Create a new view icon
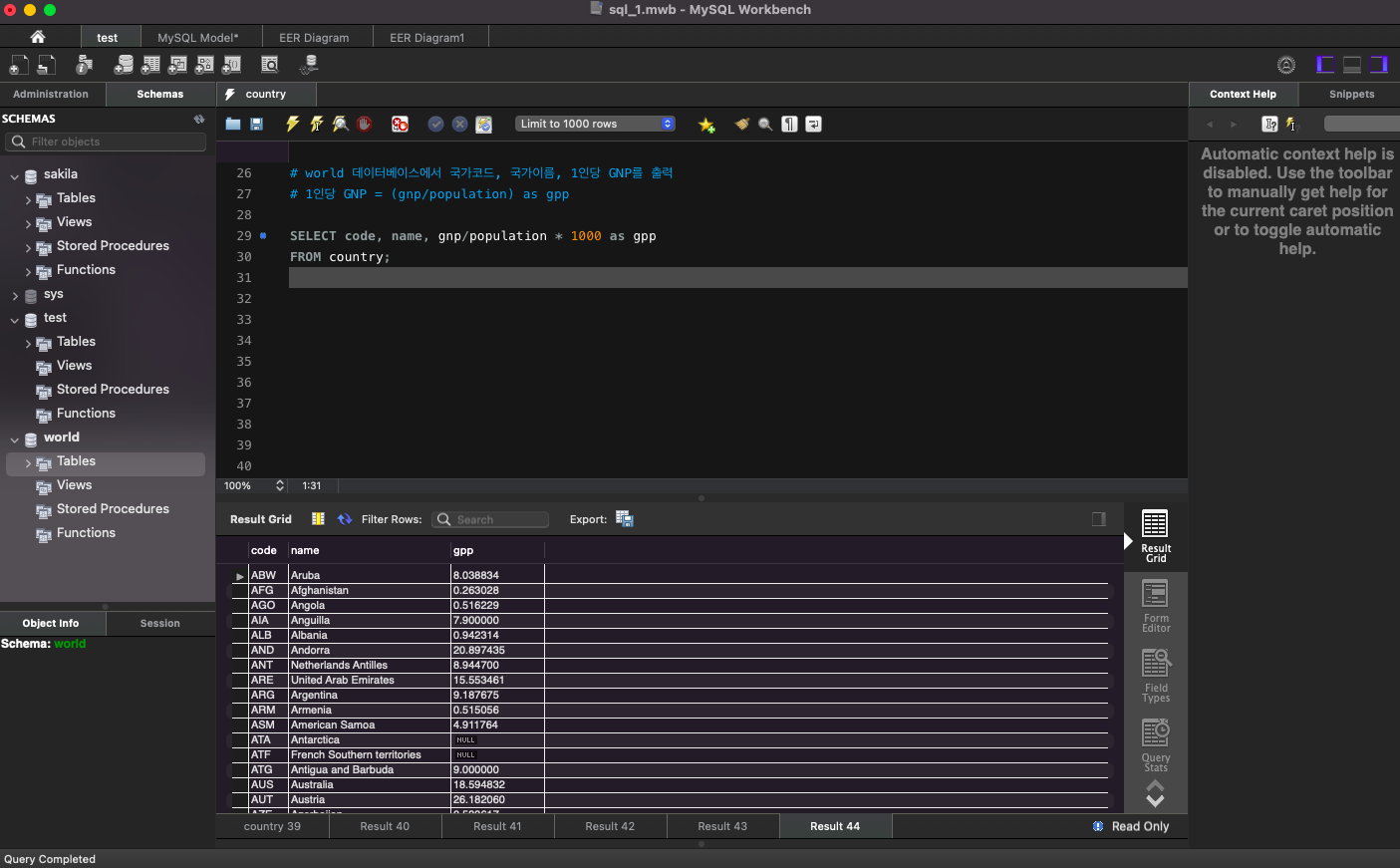Screen dimensions: 1400x868 click(x=177, y=65)
